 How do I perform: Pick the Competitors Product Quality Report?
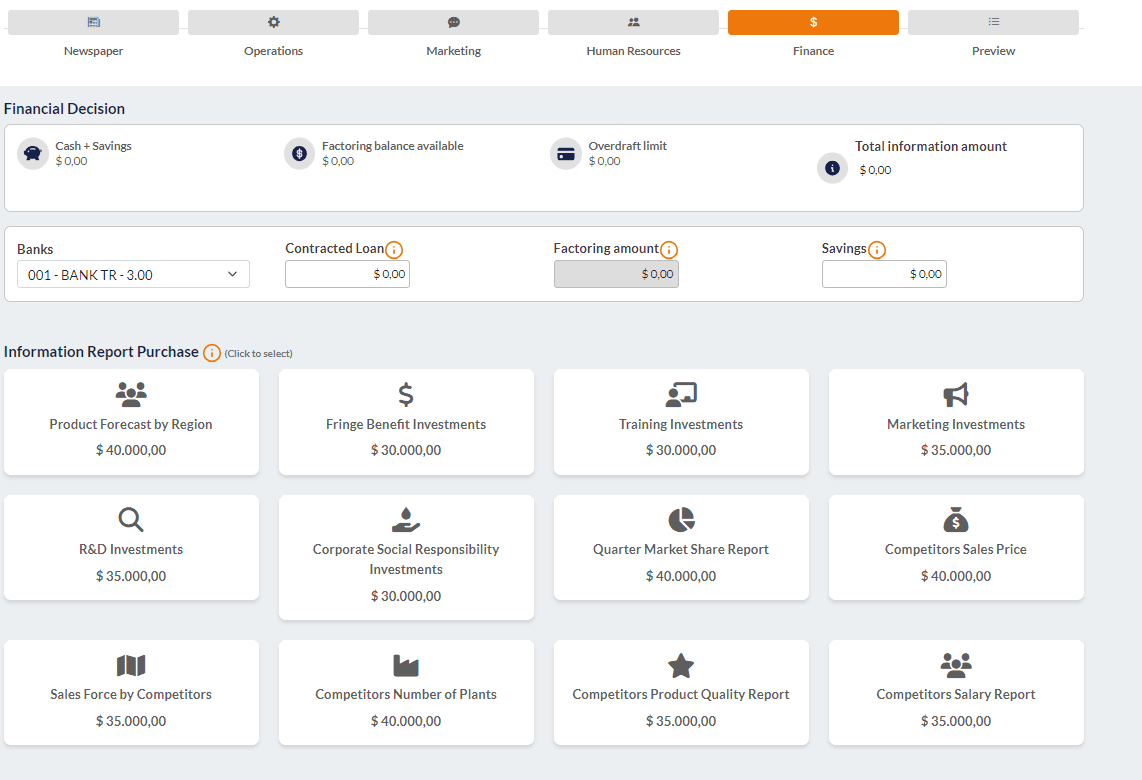tap(681, 692)
